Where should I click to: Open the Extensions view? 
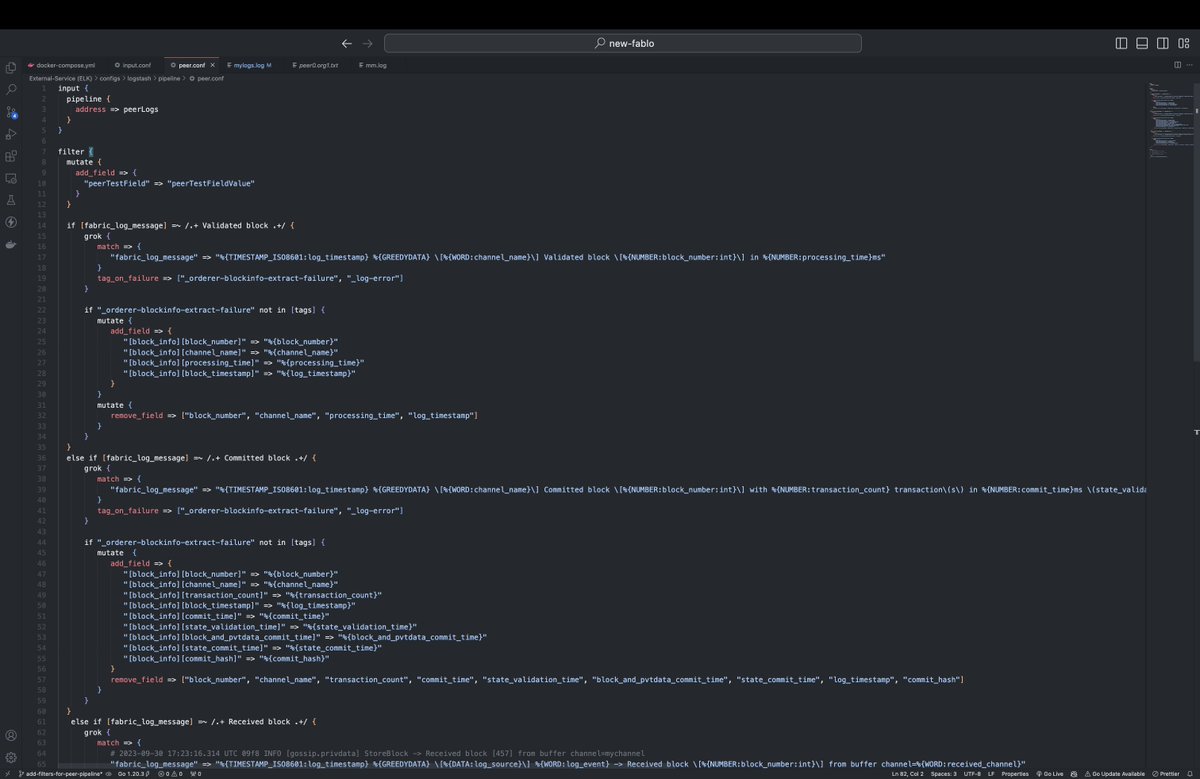(12, 156)
